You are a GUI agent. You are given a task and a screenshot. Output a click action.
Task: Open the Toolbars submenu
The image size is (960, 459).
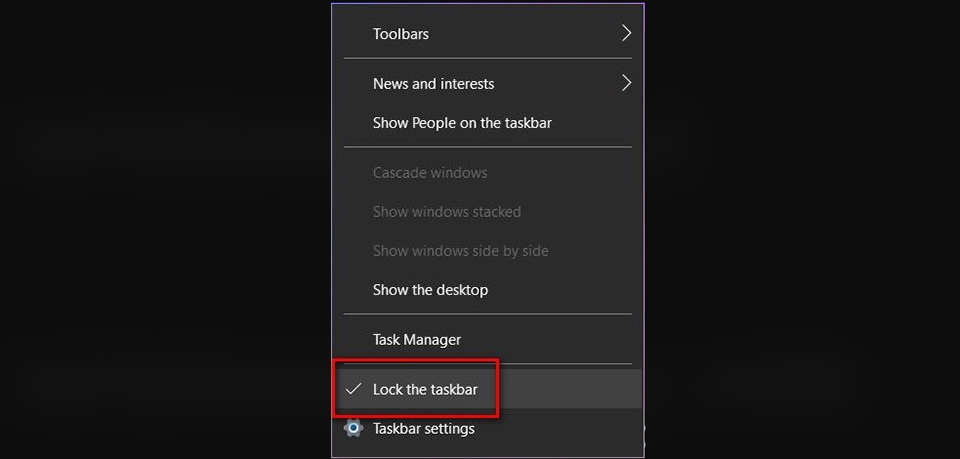[x=487, y=34]
